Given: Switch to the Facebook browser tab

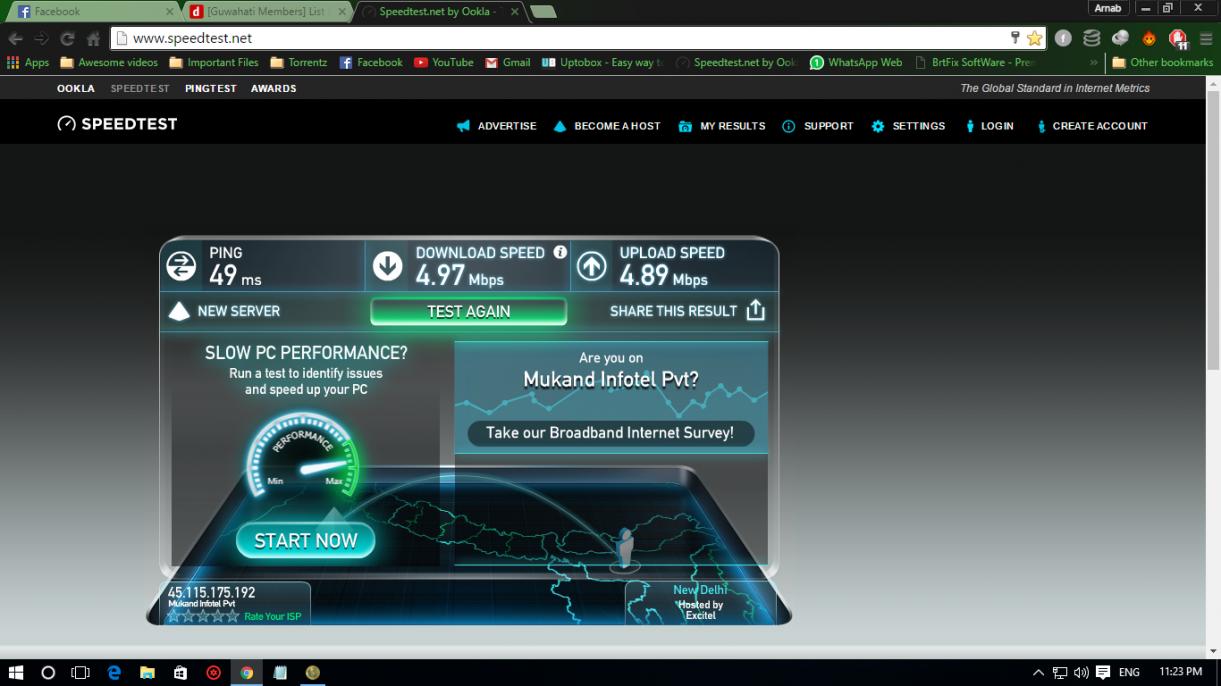Looking at the screenshot, I should (x=90, y=12).
